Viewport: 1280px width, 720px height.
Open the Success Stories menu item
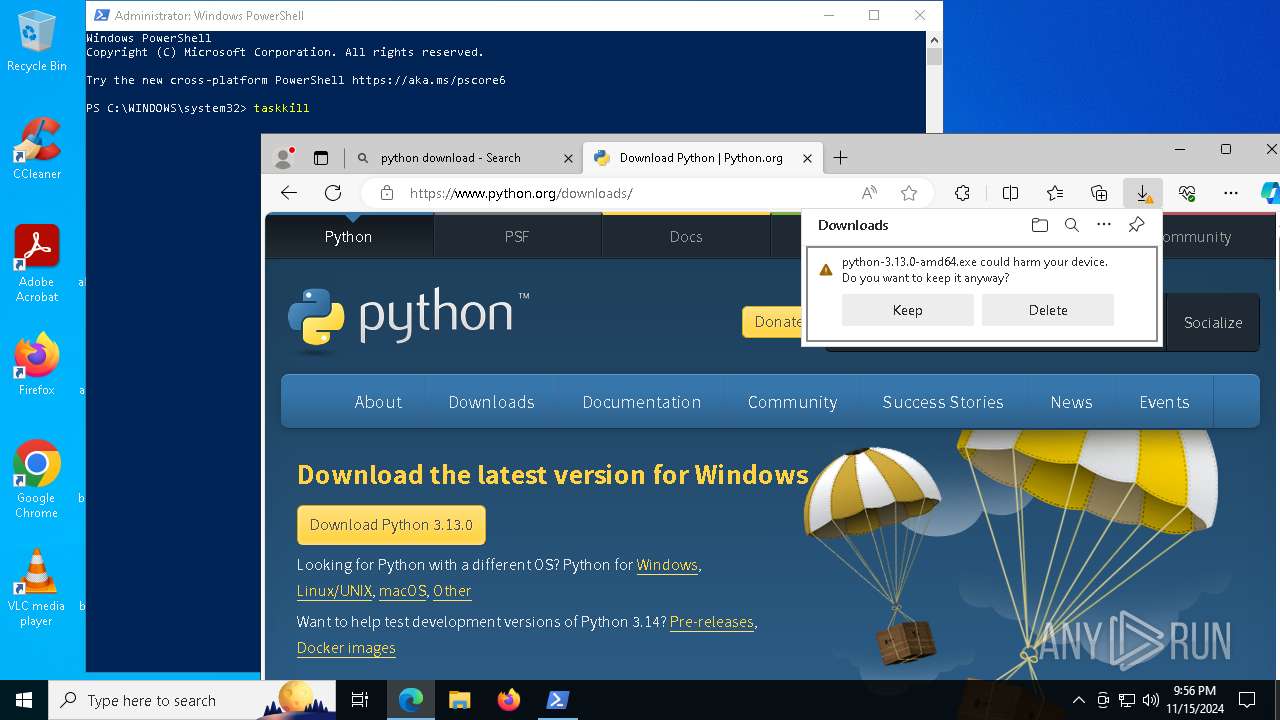(x=943, y=402)
